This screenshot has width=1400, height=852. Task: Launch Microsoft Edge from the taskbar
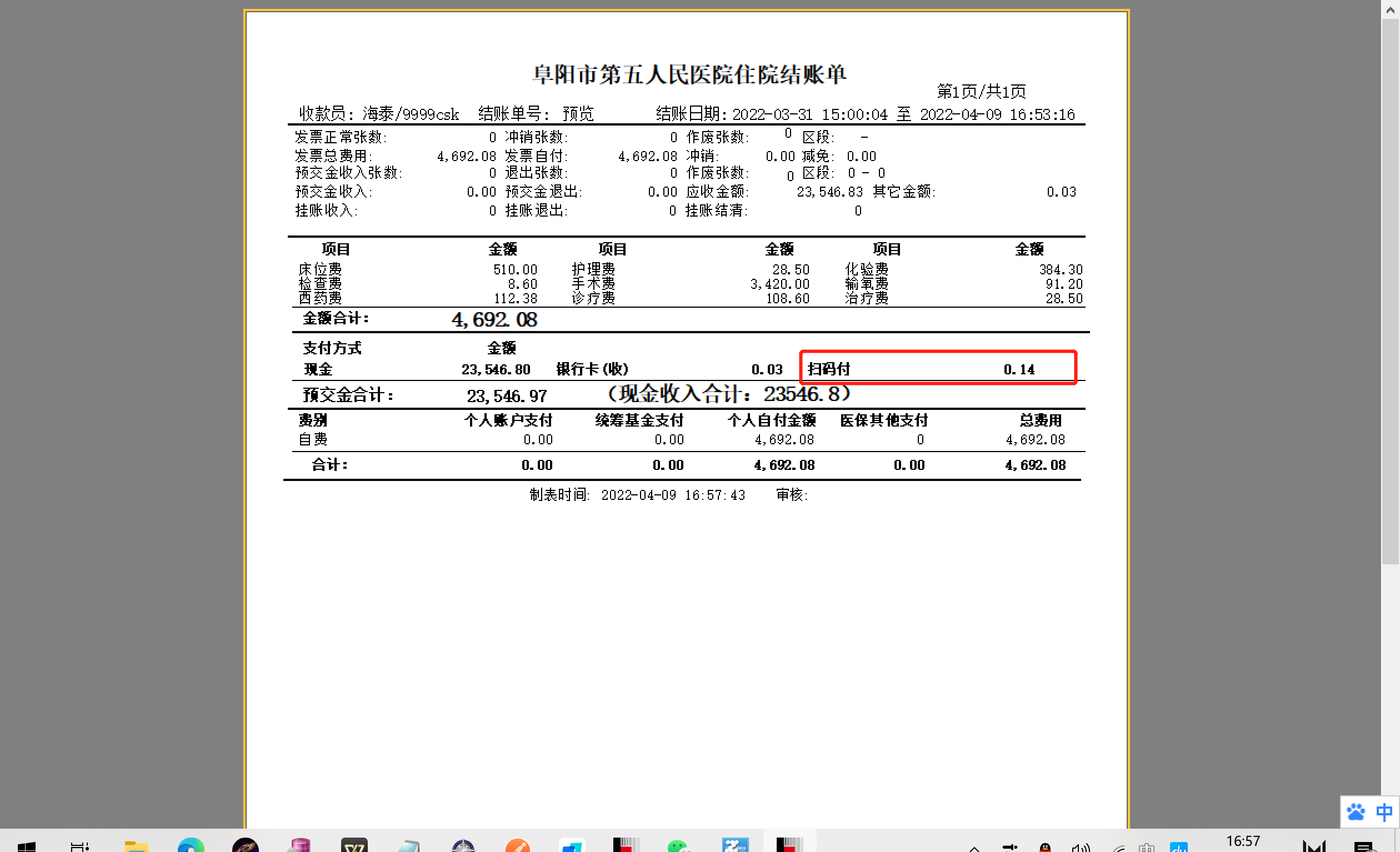coord(191,846)
